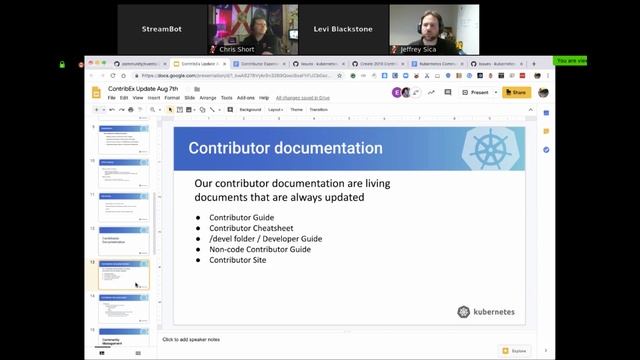Open the Layout dropdown
640x360 pixels.
click(x=276, y=110)
